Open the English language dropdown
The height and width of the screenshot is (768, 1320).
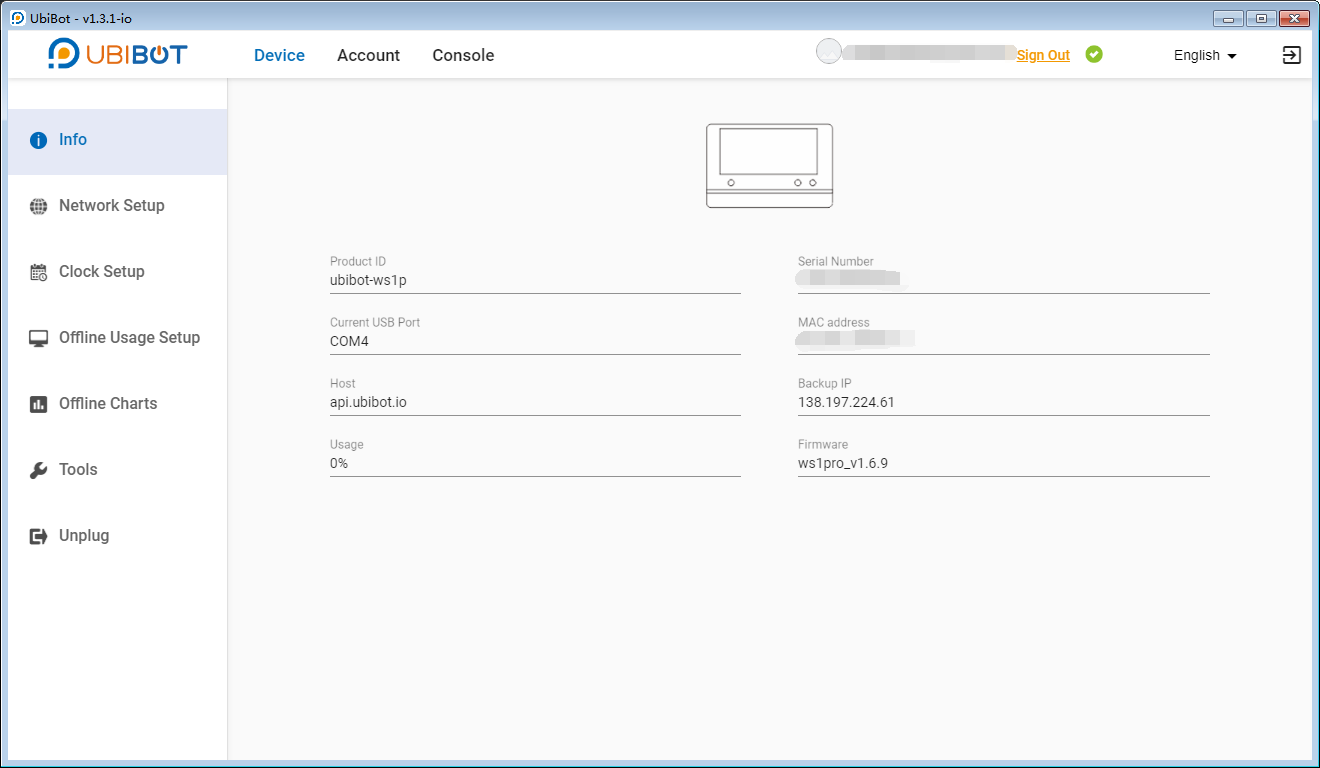[1205, 56]
